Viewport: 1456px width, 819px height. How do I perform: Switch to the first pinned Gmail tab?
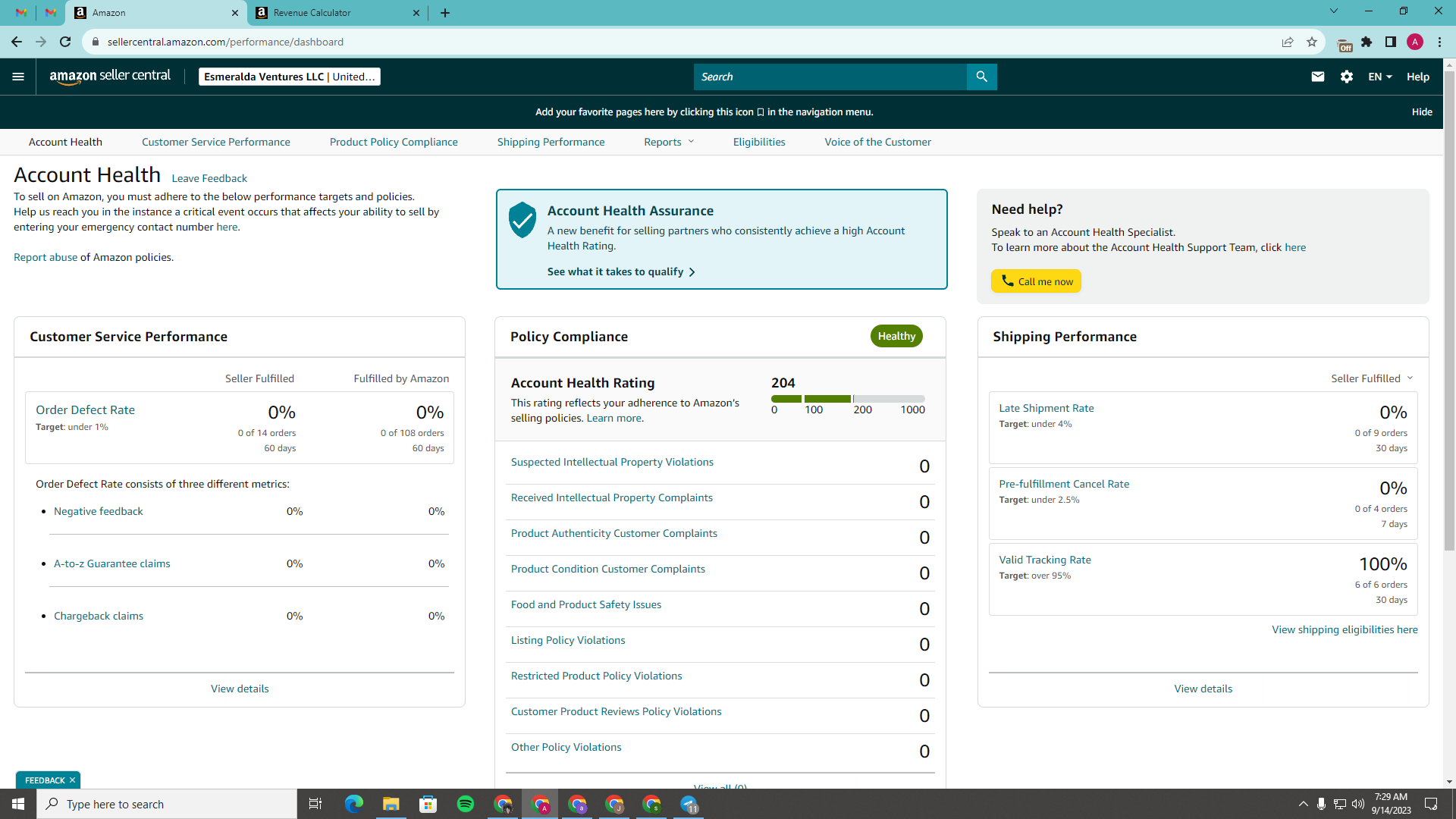point(21,13)
